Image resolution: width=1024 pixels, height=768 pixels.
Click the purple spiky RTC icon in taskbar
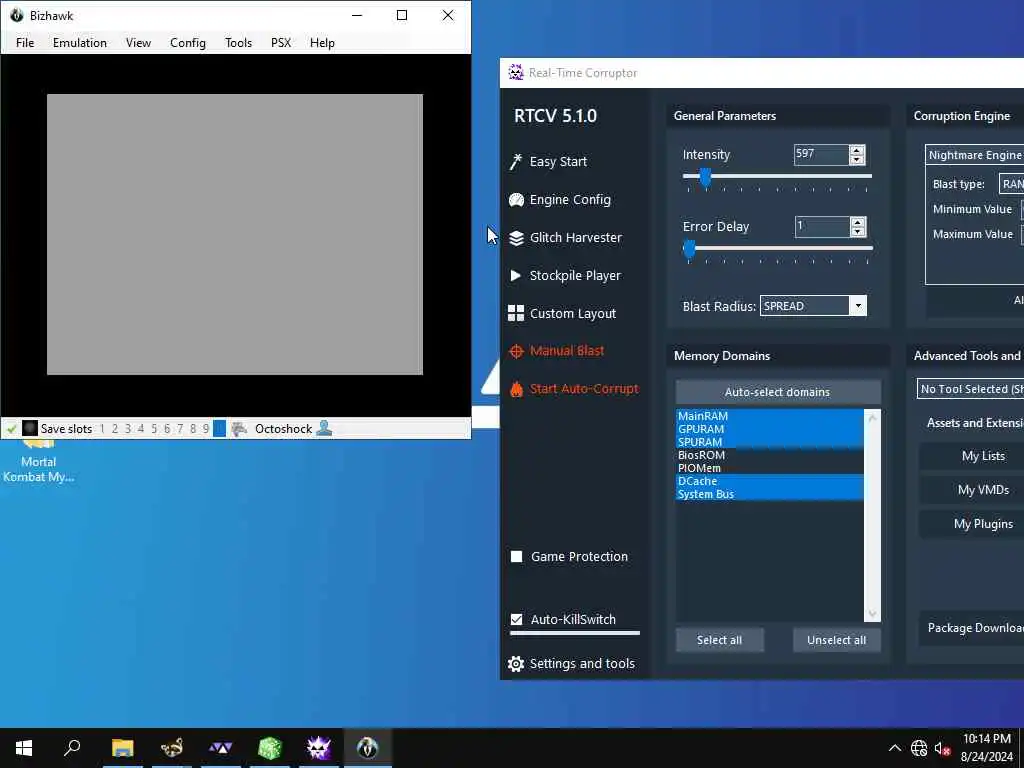(319, 748)
